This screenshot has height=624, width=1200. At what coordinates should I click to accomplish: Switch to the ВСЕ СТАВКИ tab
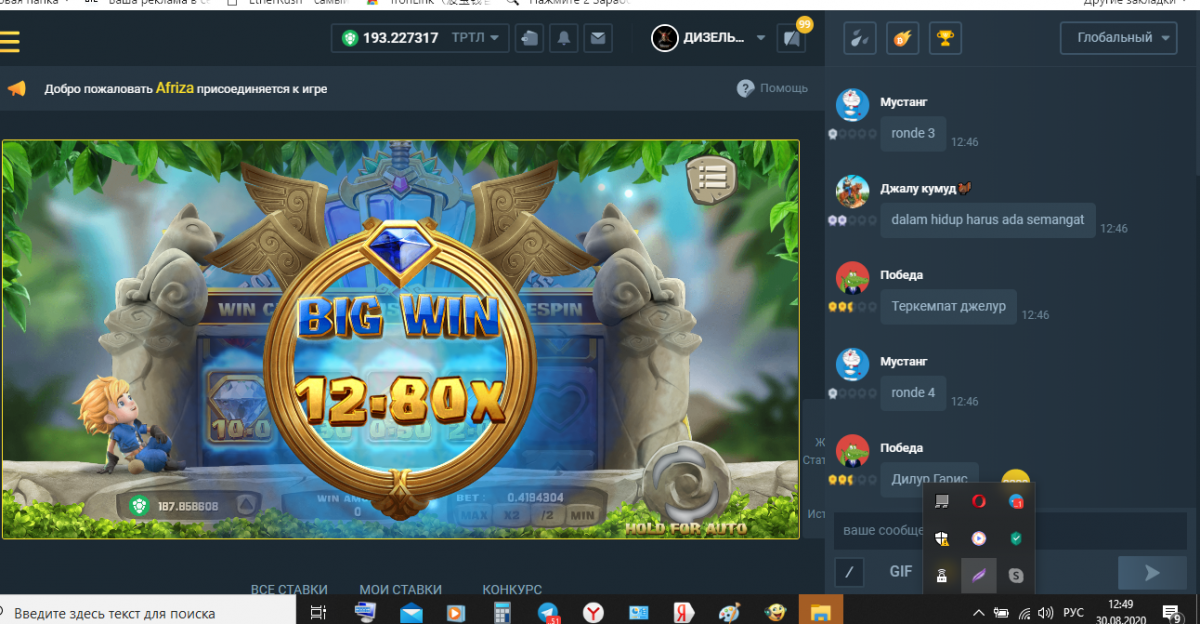(289, 590)
